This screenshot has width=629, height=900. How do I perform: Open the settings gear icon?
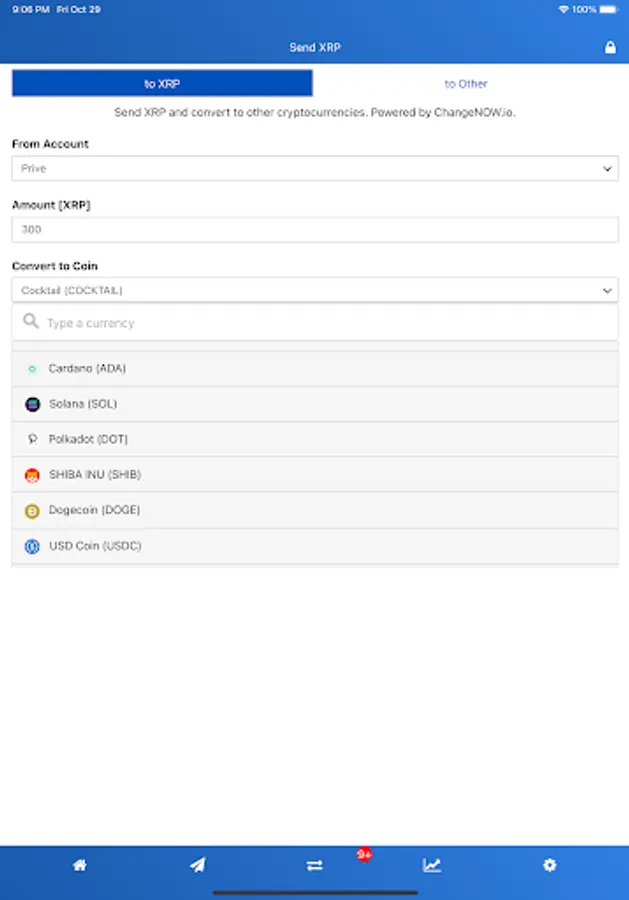coord(549,865)
